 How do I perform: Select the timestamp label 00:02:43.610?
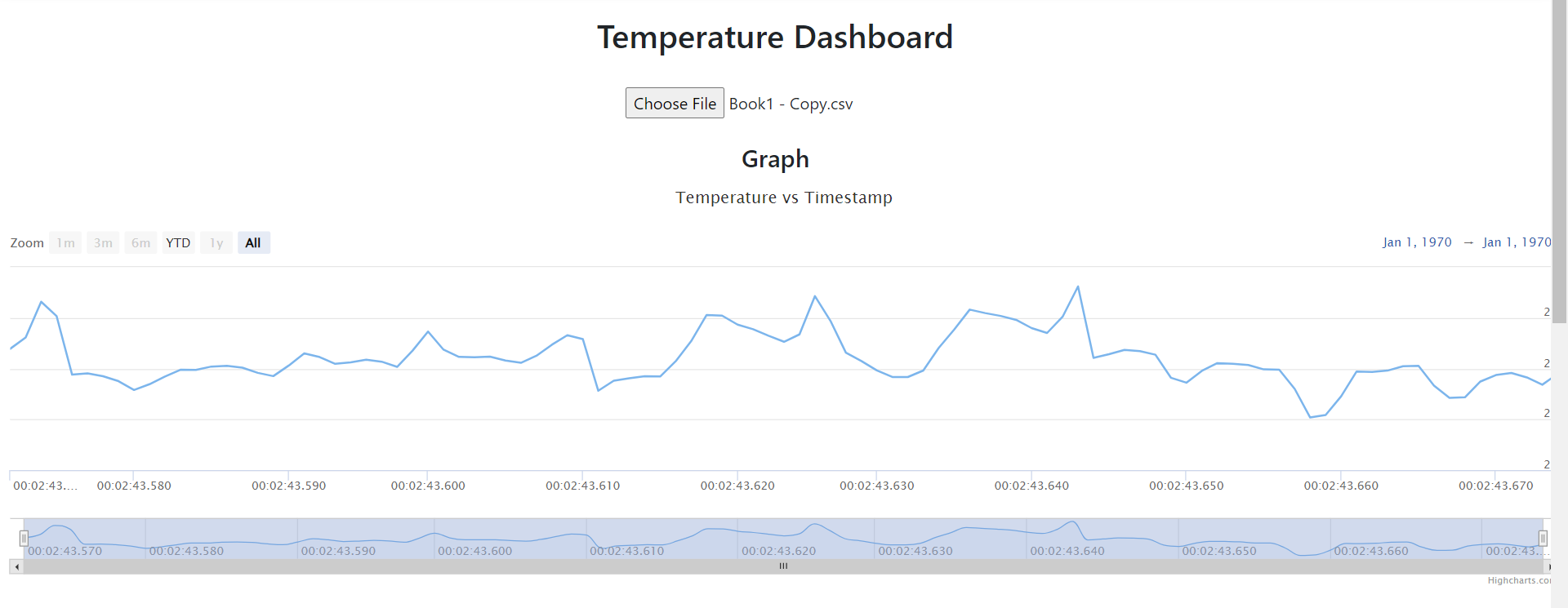[x=582, y=485]
